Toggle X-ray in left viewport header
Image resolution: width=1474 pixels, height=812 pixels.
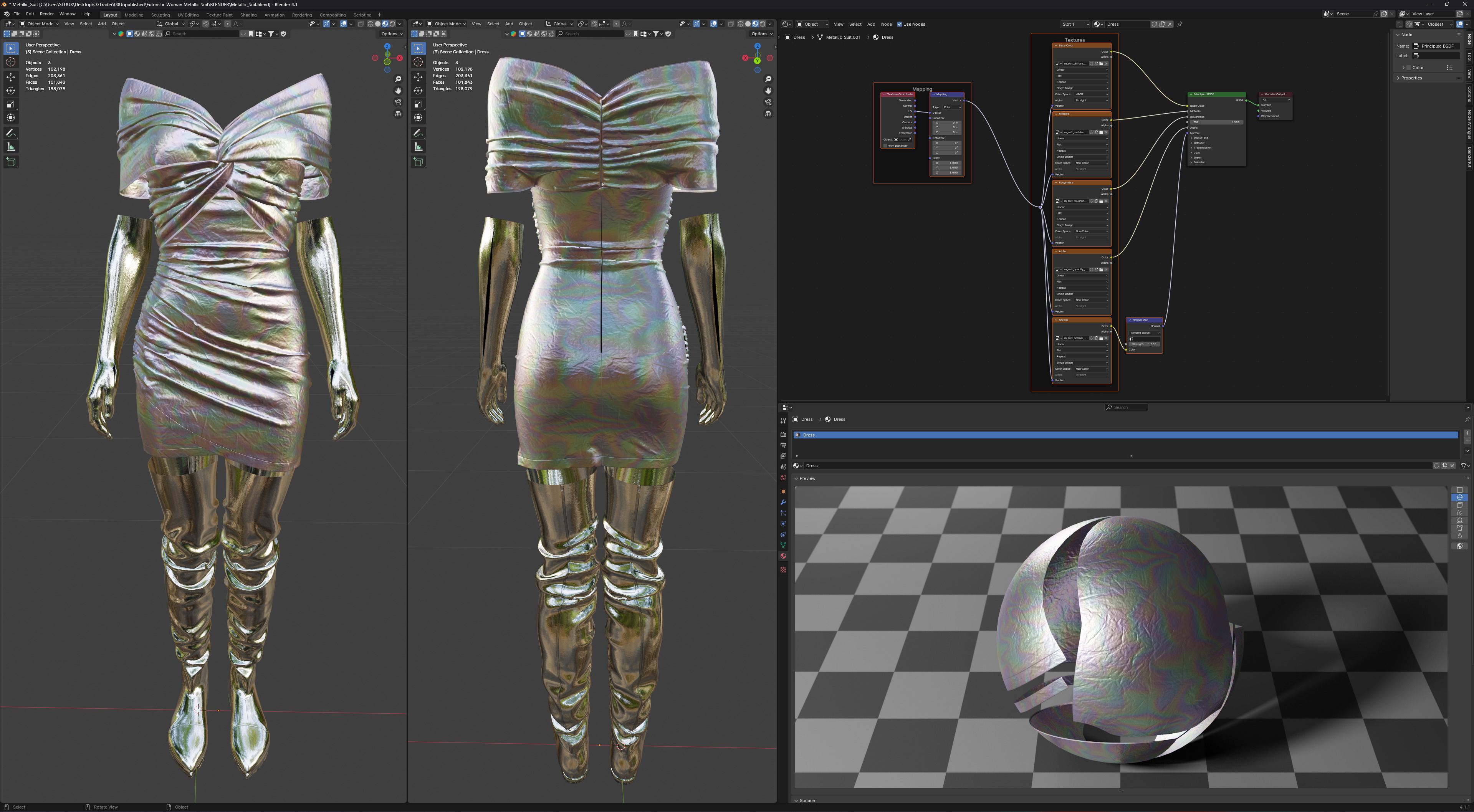coord(361,24)
